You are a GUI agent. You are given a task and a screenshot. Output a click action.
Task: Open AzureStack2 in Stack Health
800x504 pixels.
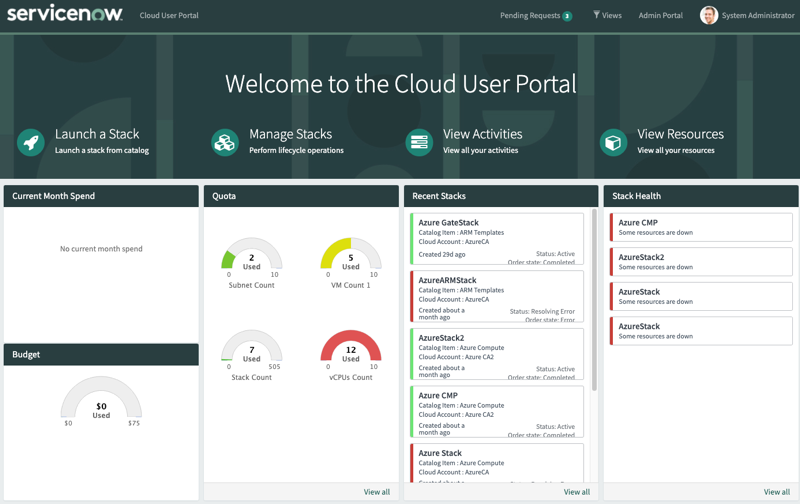(701, 262)
